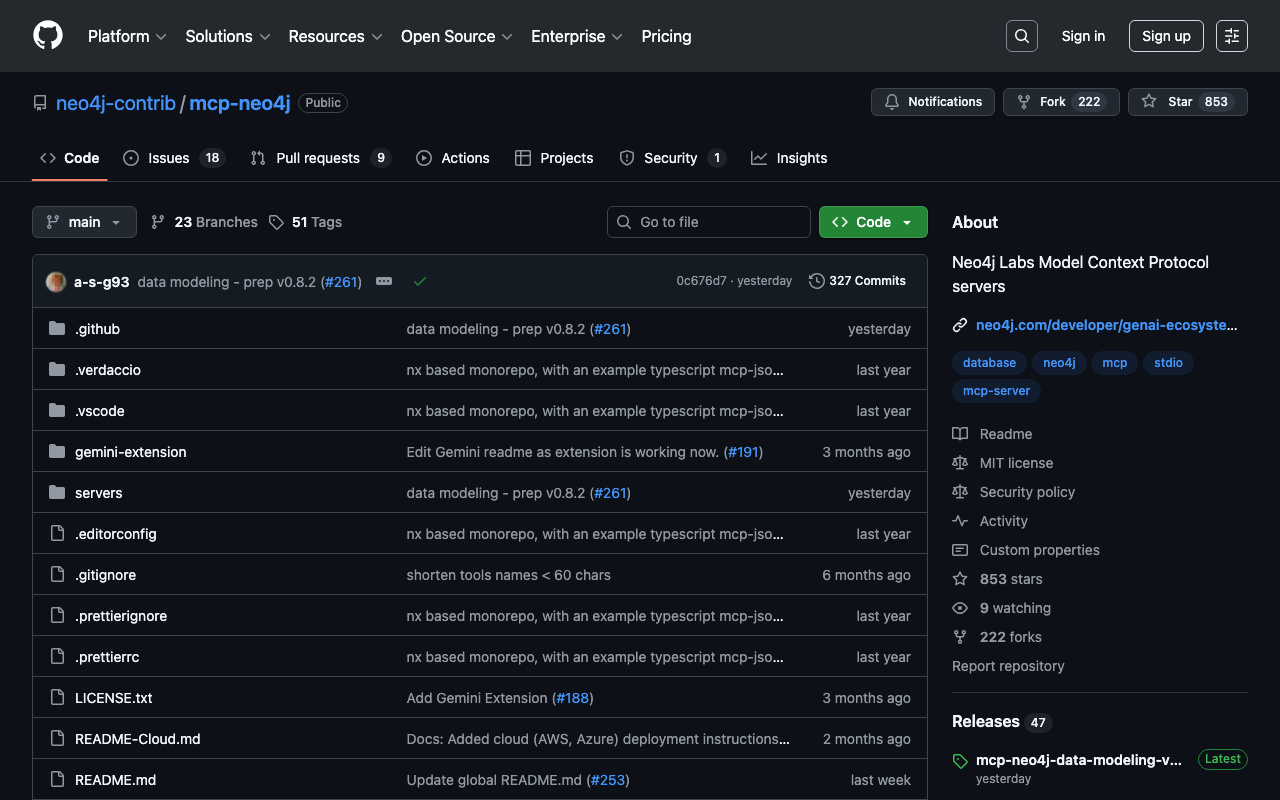
Task: Fork the repository
Action: coord(1060,102)
